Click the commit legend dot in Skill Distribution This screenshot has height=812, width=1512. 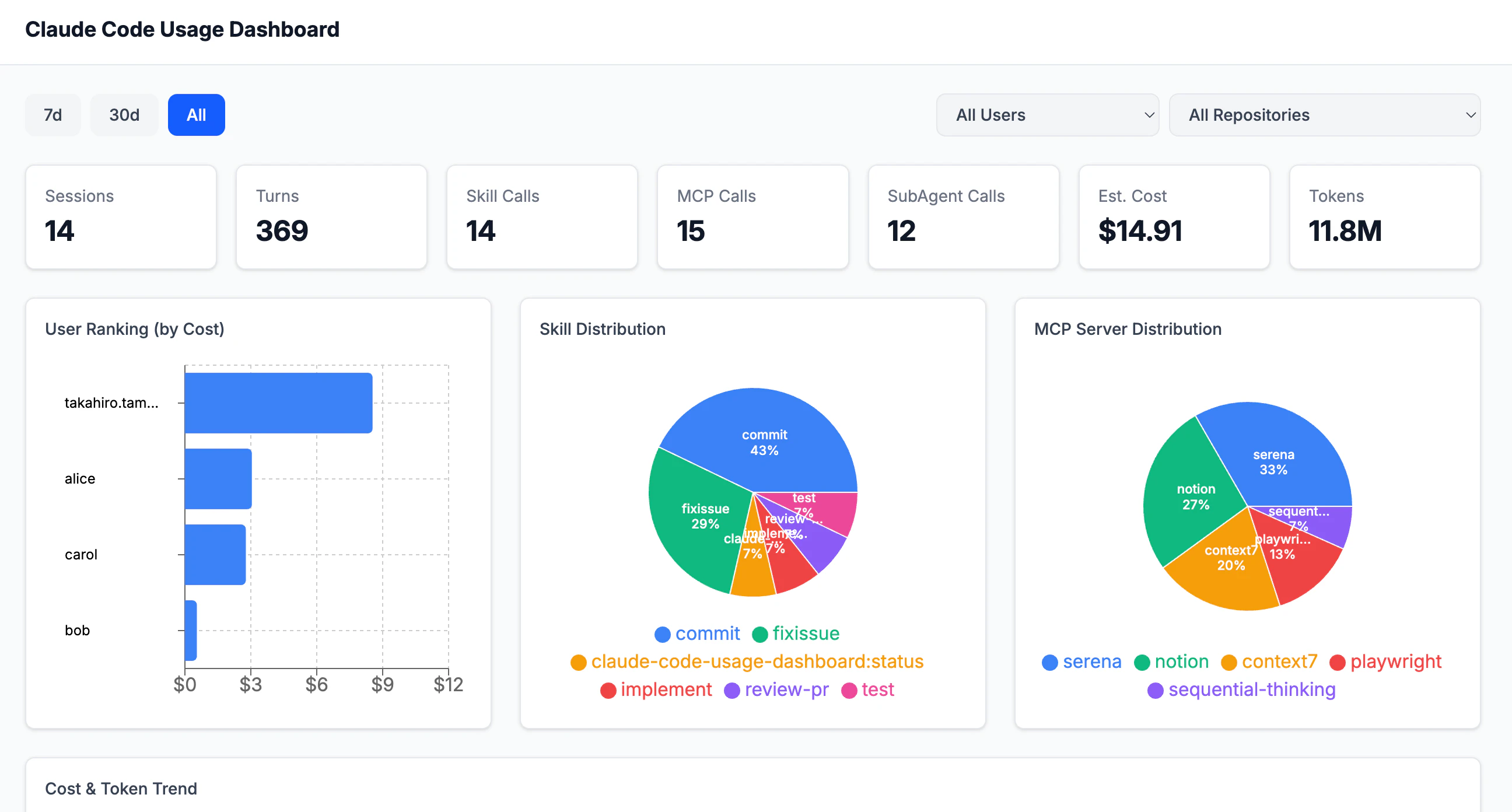[663, 633]
